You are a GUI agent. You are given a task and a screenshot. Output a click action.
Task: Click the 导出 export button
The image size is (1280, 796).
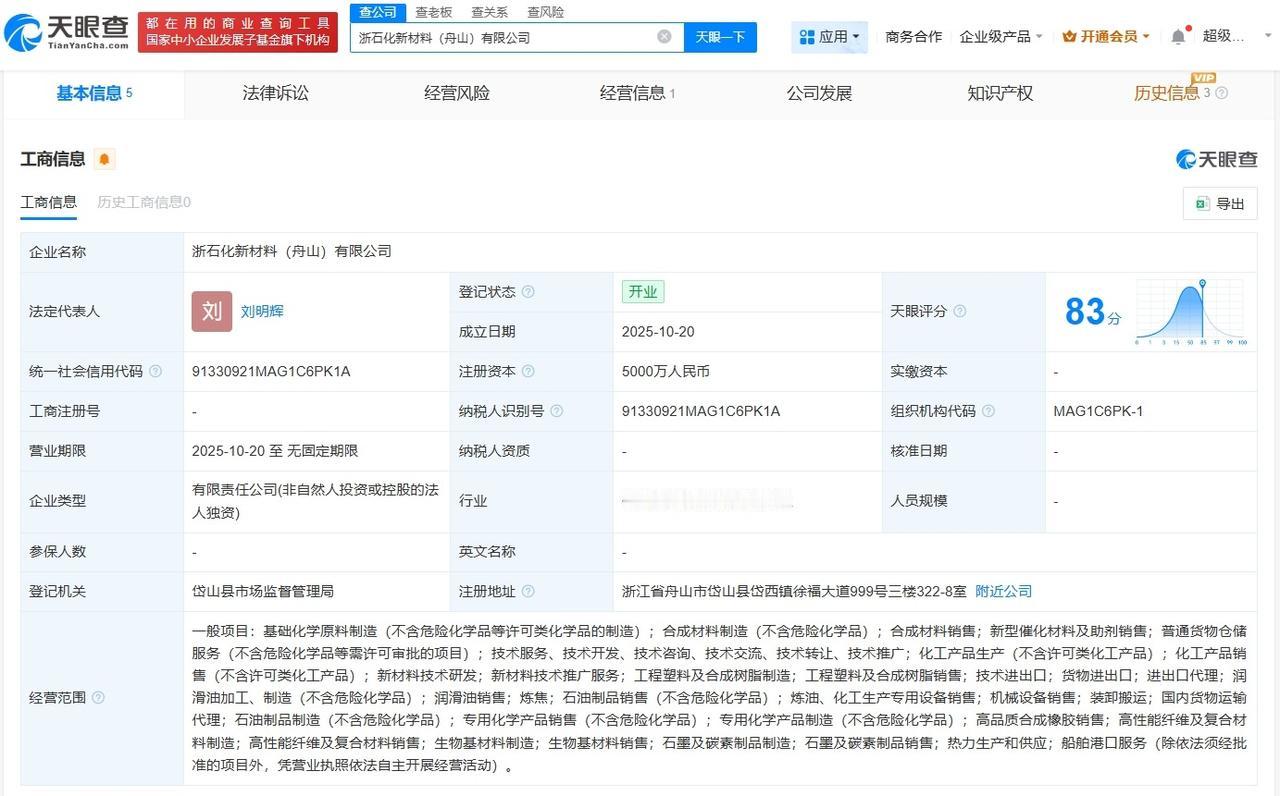coord(1220,204)
